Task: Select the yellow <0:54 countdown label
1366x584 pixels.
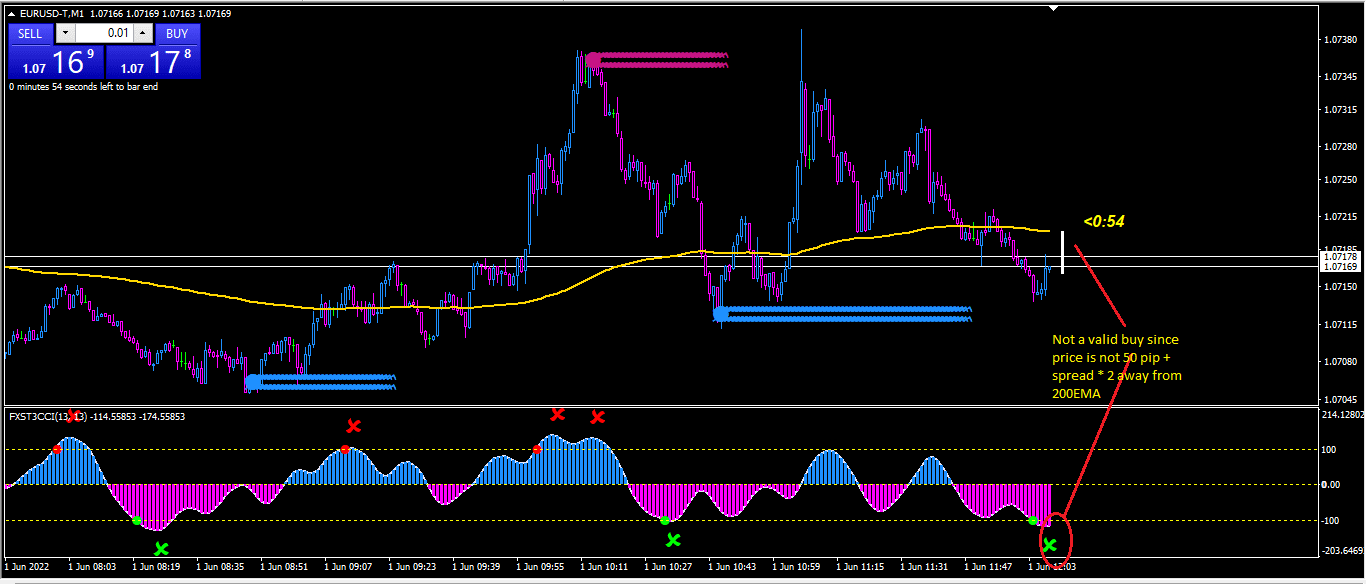Action: (1104, 221)
